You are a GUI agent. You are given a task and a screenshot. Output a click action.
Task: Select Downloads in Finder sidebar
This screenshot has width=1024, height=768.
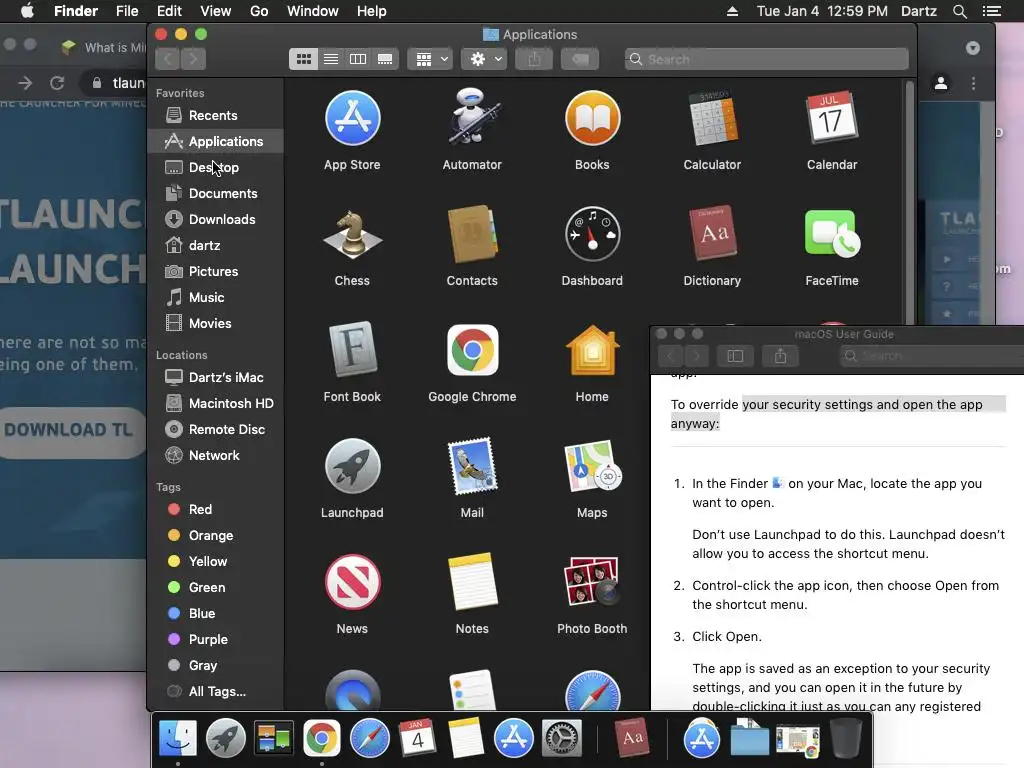click(215, 219)
